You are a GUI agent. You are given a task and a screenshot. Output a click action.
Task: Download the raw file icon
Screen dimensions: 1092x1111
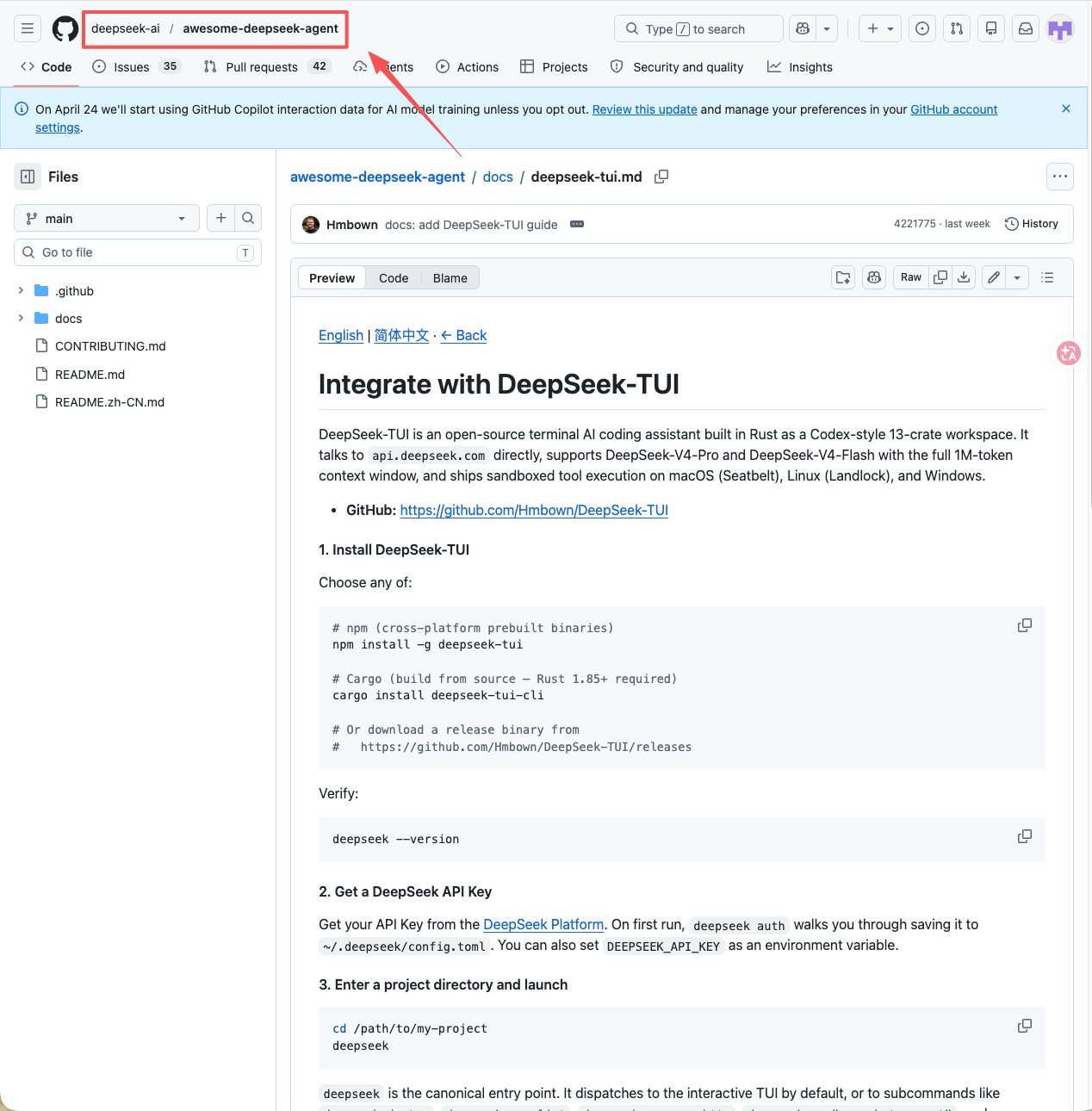coord(964,277)
